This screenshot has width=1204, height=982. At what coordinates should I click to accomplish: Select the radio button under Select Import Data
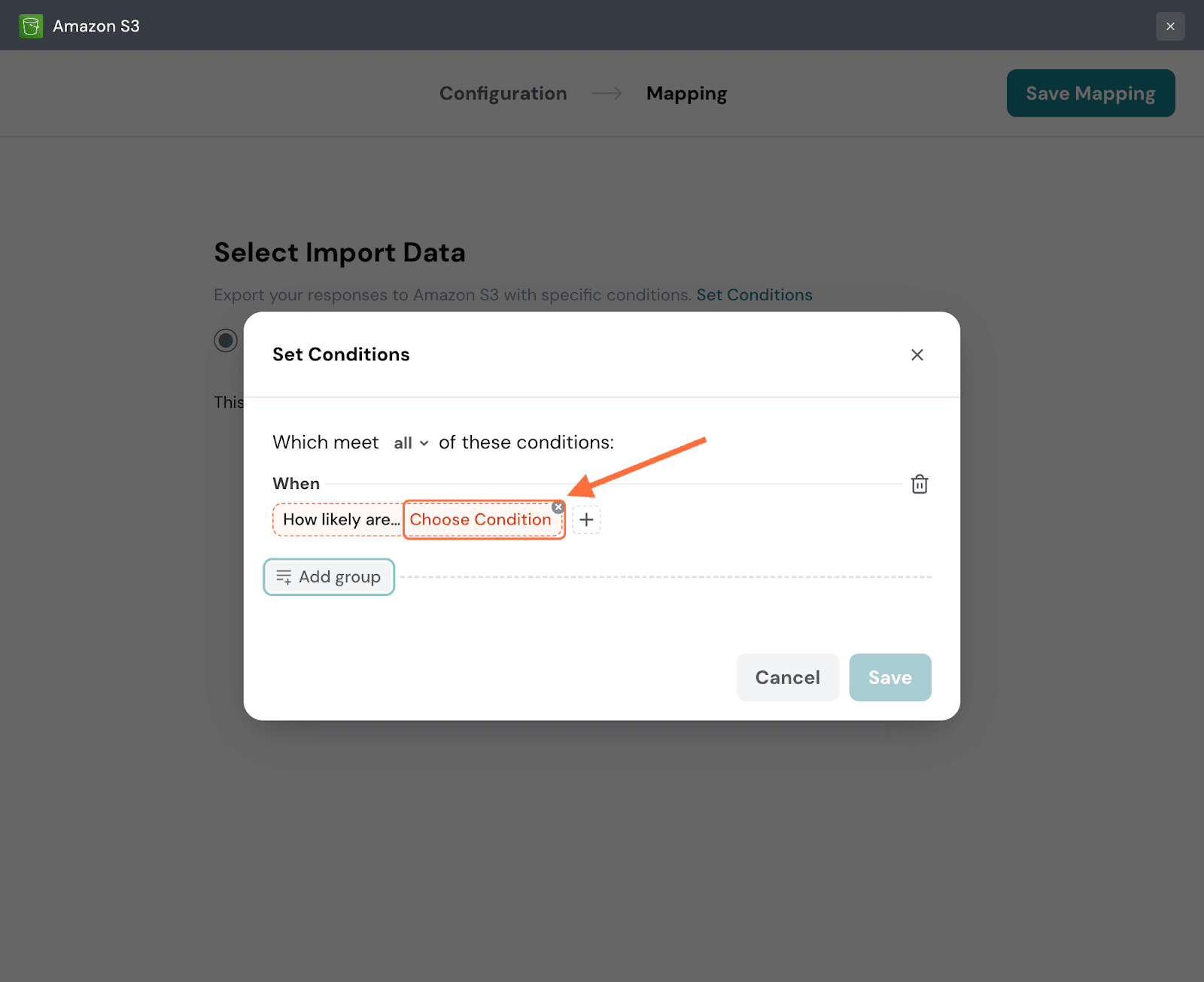pyautogui.click(x=226, y=340)
